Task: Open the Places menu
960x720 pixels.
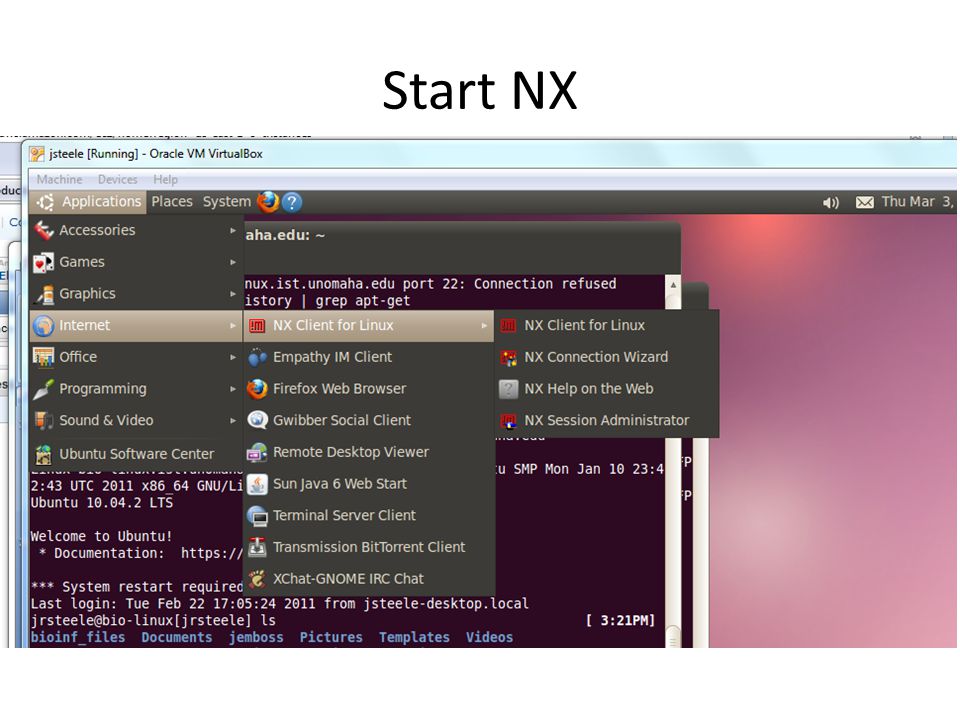Action: (x=172, y=202)
